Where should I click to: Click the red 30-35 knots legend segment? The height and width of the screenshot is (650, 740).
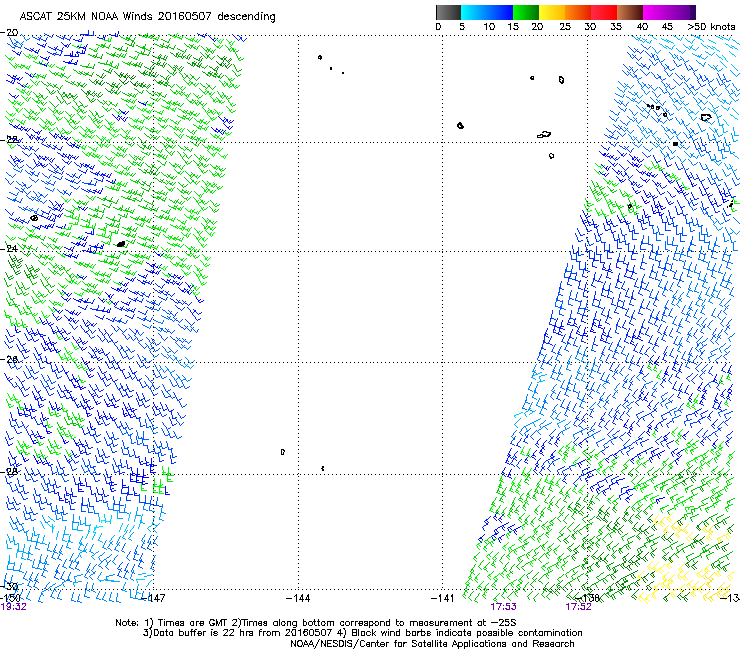(x=604, y=12)
